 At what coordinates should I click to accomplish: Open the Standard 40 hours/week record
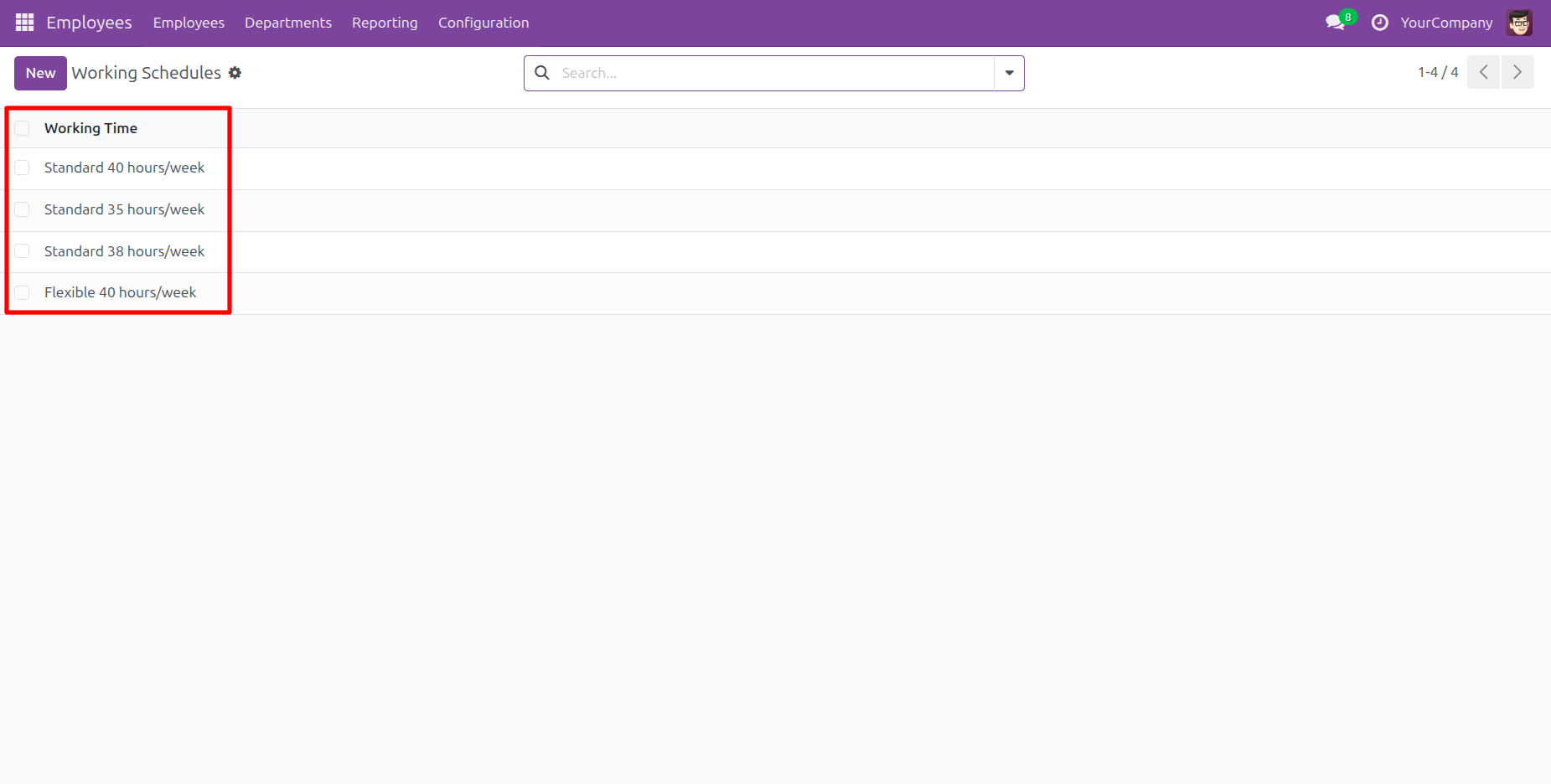click(124, 168)
